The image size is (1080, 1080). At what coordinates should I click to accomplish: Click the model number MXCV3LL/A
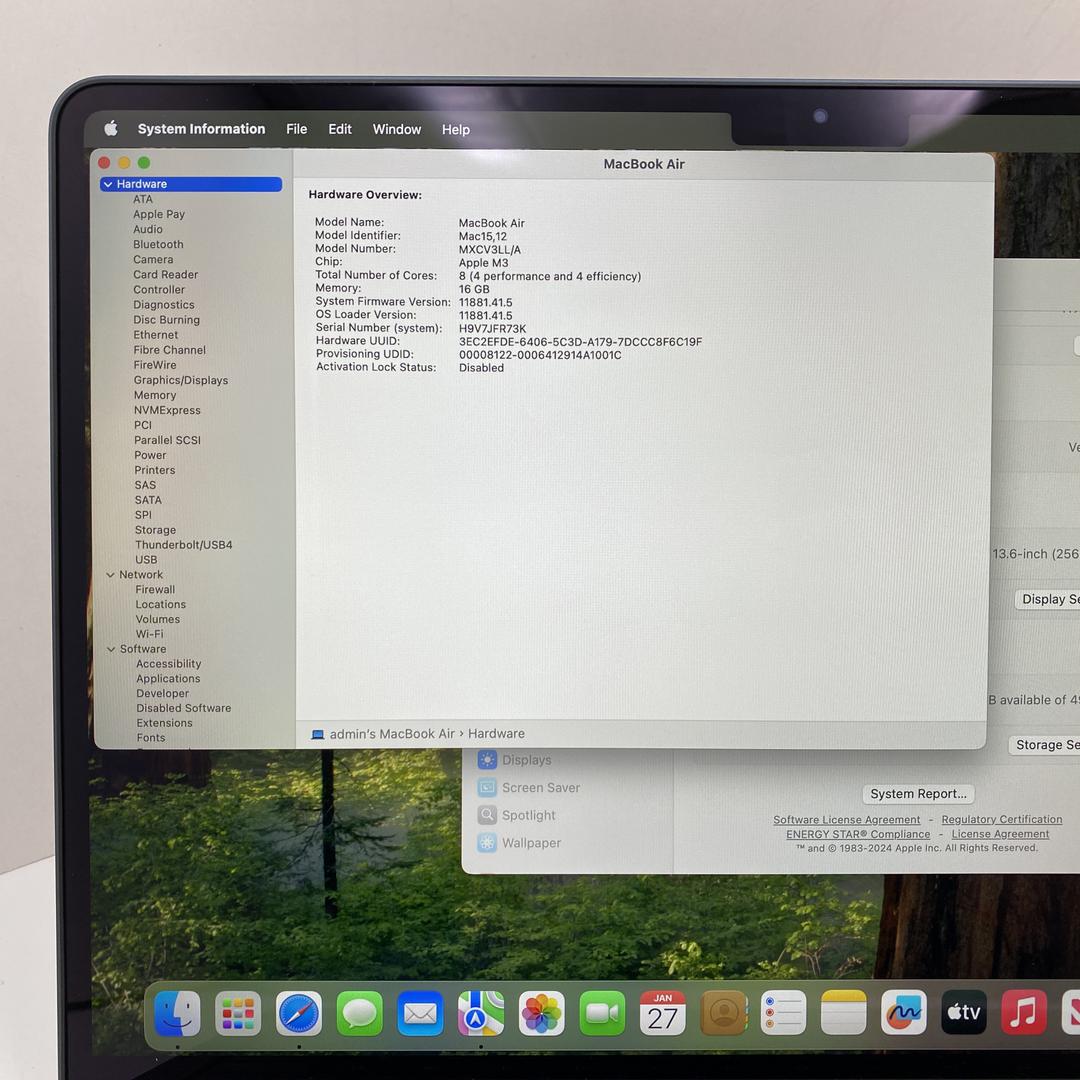(490, 250)
